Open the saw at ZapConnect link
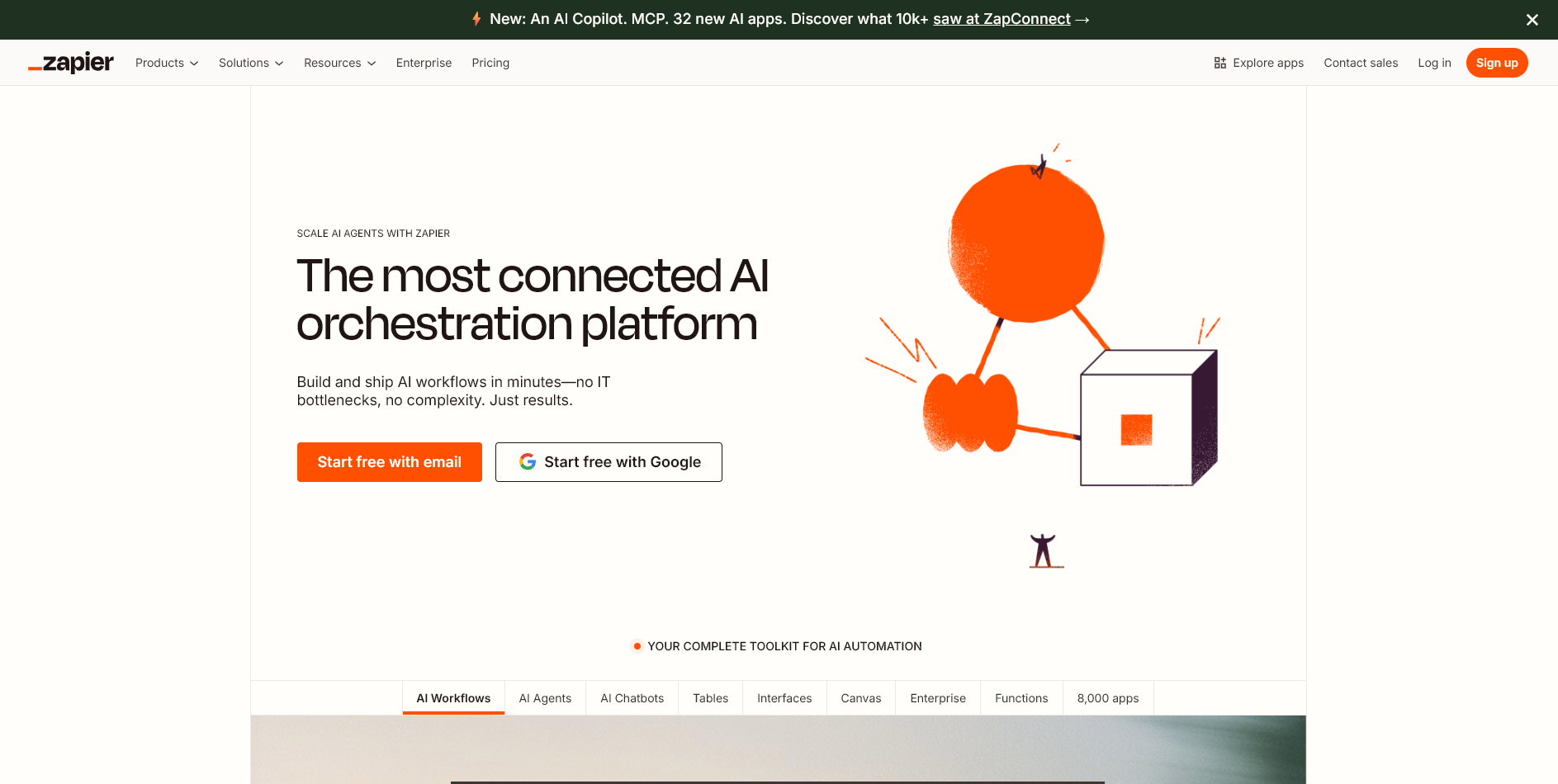The height and width of the screenshot is (784, 1558). (x=1002, y=19)
